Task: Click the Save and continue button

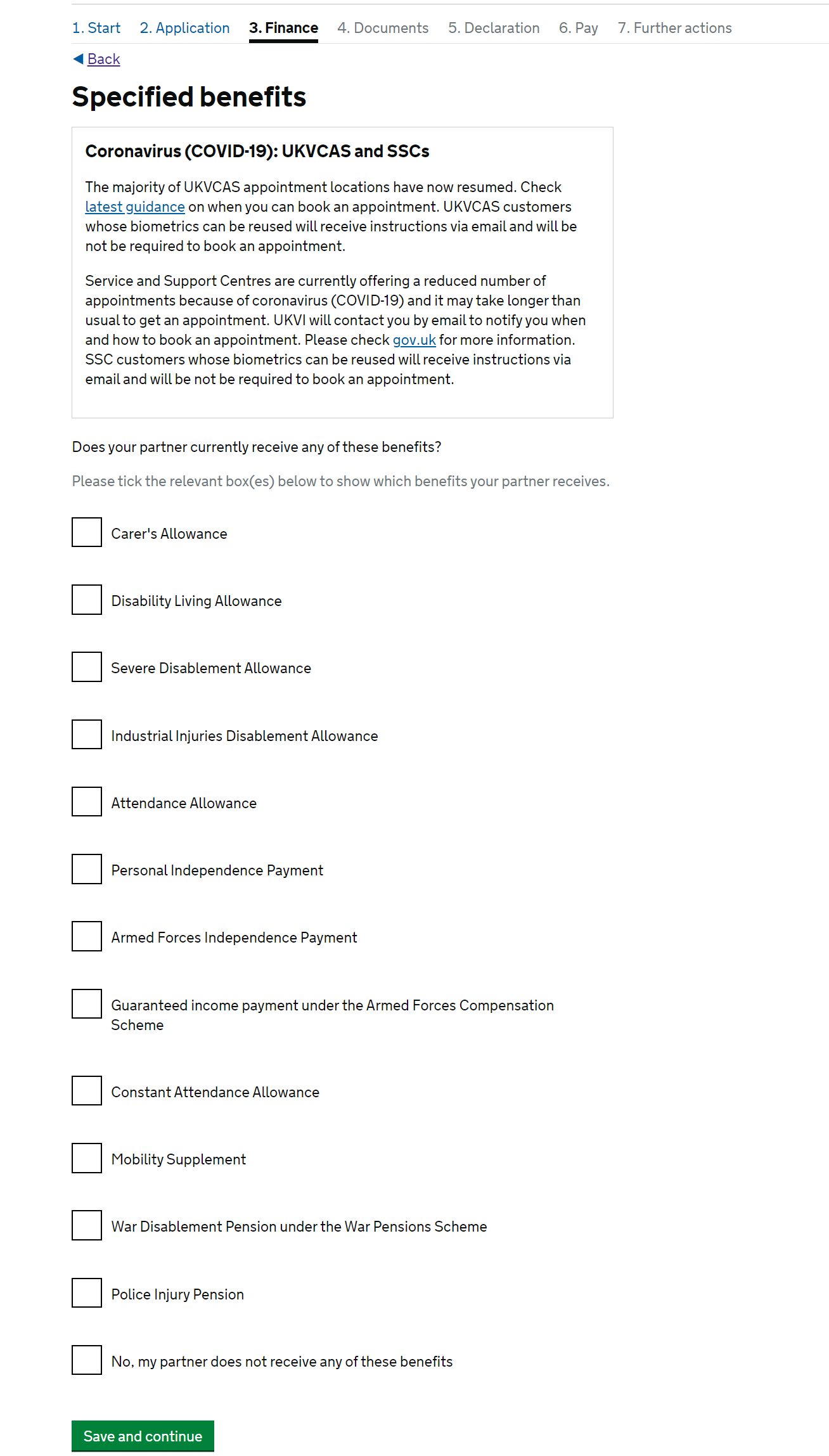Action: (143, 1436)
